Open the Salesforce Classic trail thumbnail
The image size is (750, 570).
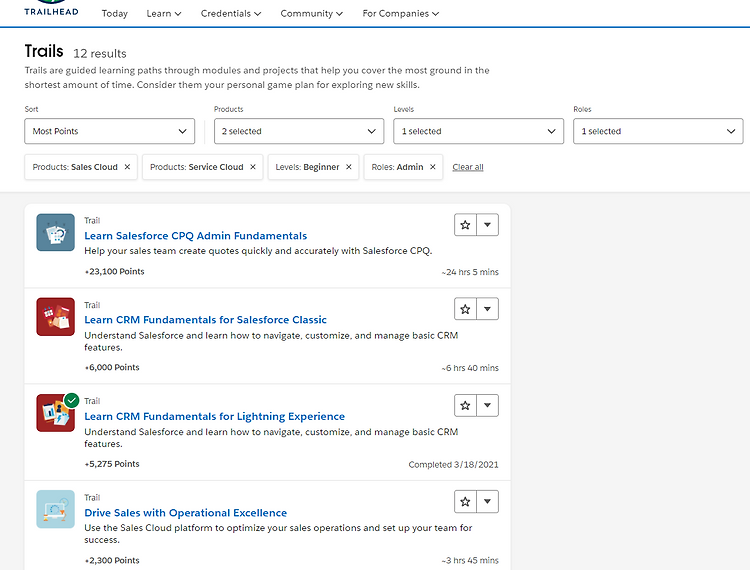tap(55, 317)
